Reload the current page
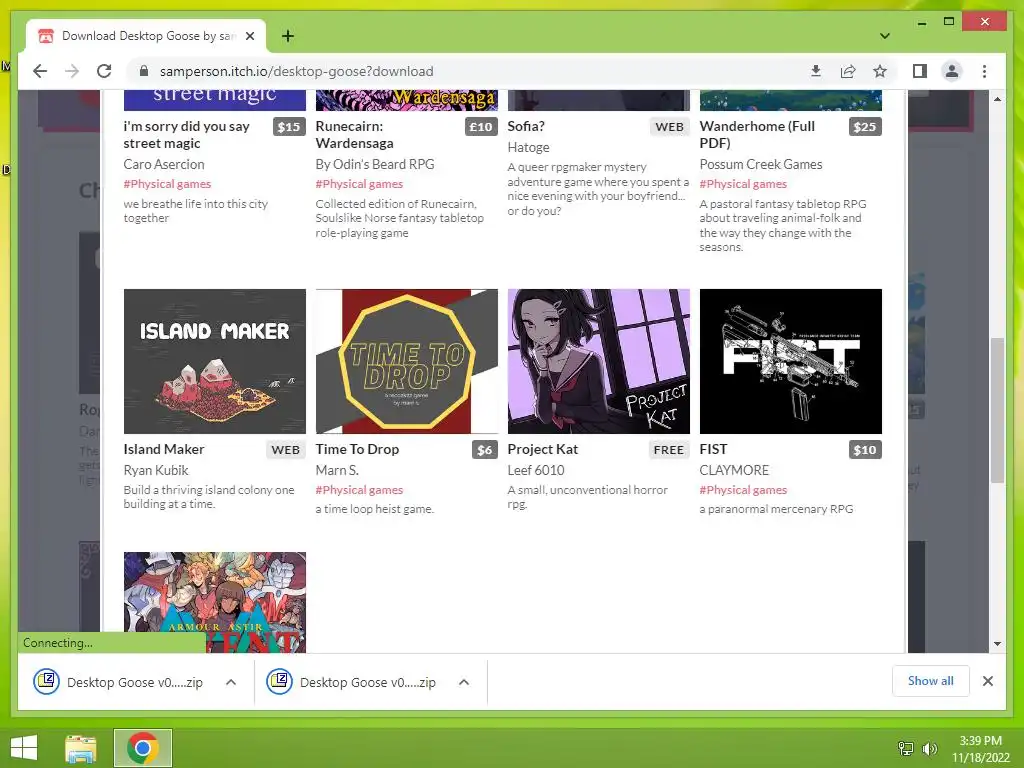This screenshot has height=768, width=1024. (x=104, y=71)
